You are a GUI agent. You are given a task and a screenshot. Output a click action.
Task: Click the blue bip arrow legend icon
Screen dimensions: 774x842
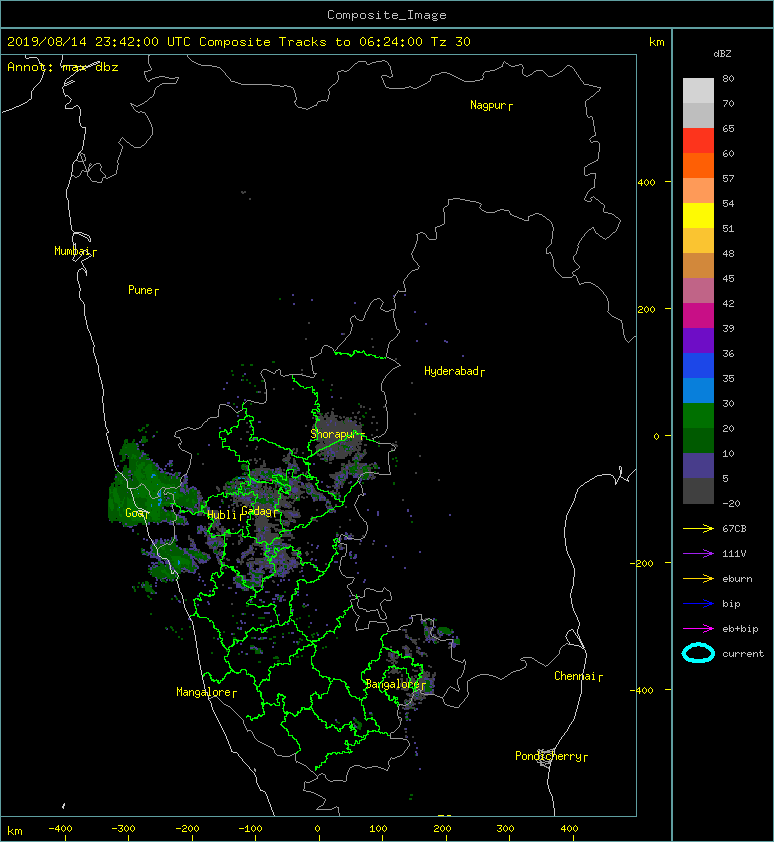[x=698, y=604]
